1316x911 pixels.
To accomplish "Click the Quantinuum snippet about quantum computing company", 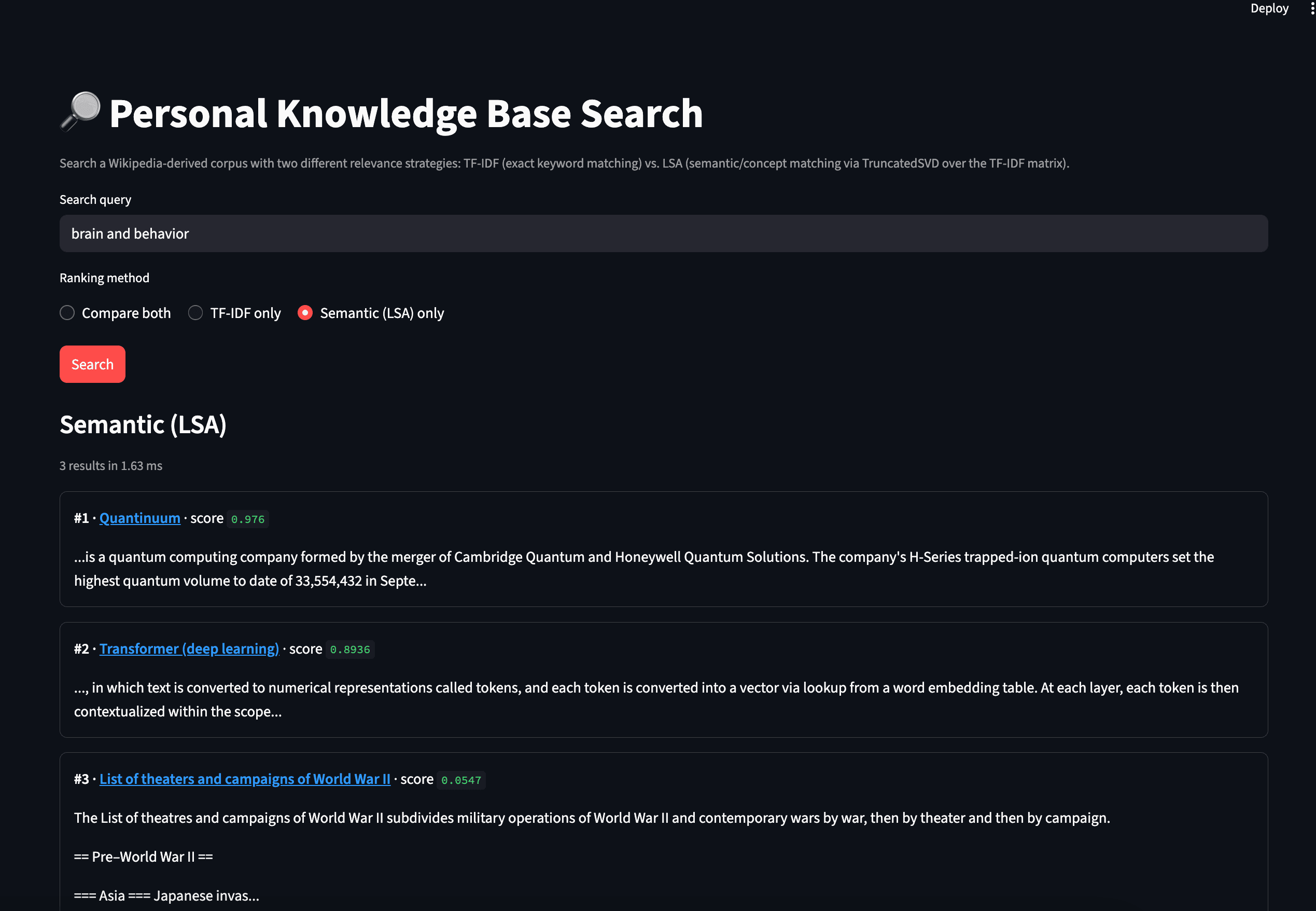I will point(644,569).
